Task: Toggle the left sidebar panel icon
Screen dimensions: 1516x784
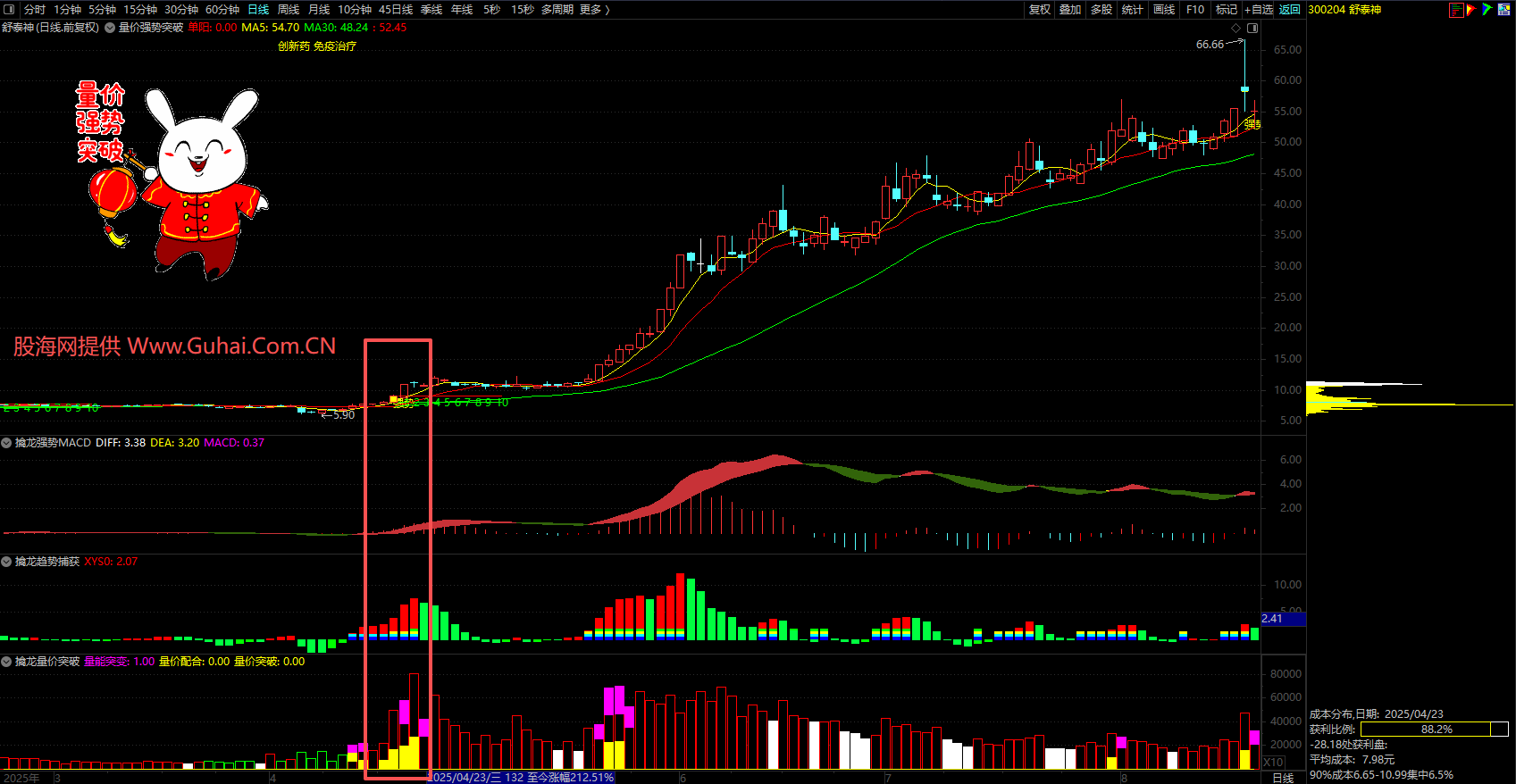Action: tap(9, 9)
